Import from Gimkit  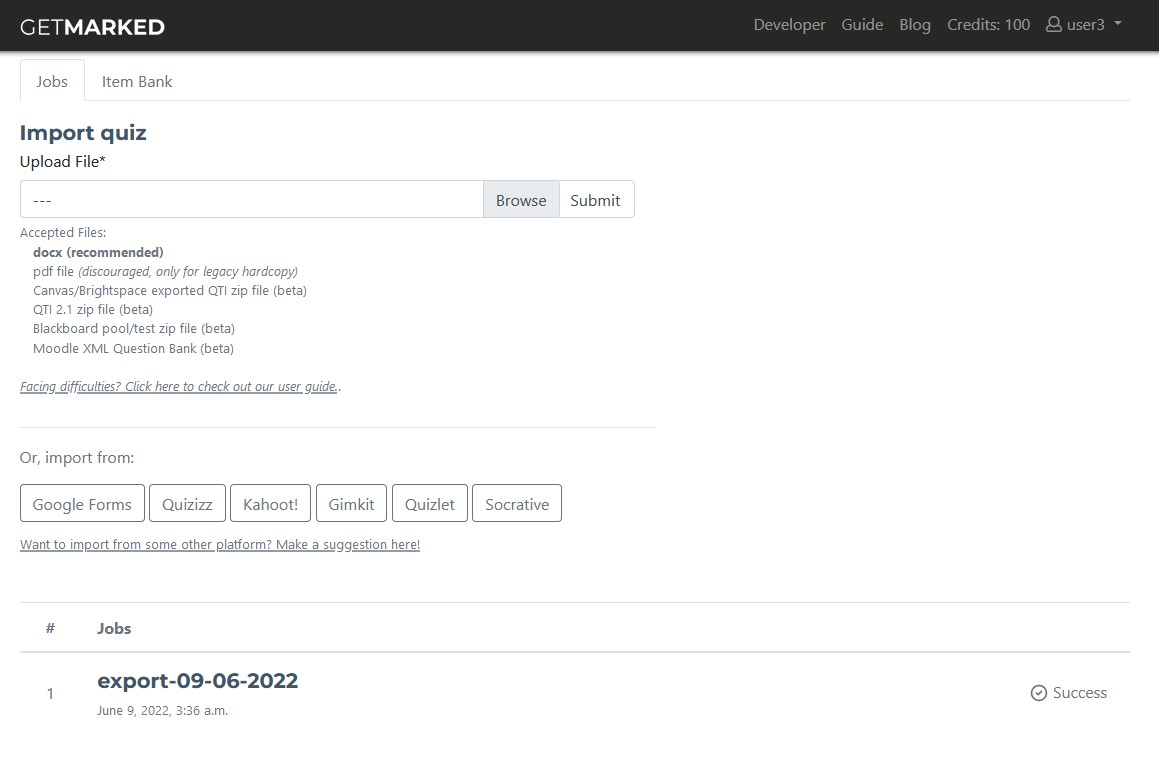(x=351, y=503)
